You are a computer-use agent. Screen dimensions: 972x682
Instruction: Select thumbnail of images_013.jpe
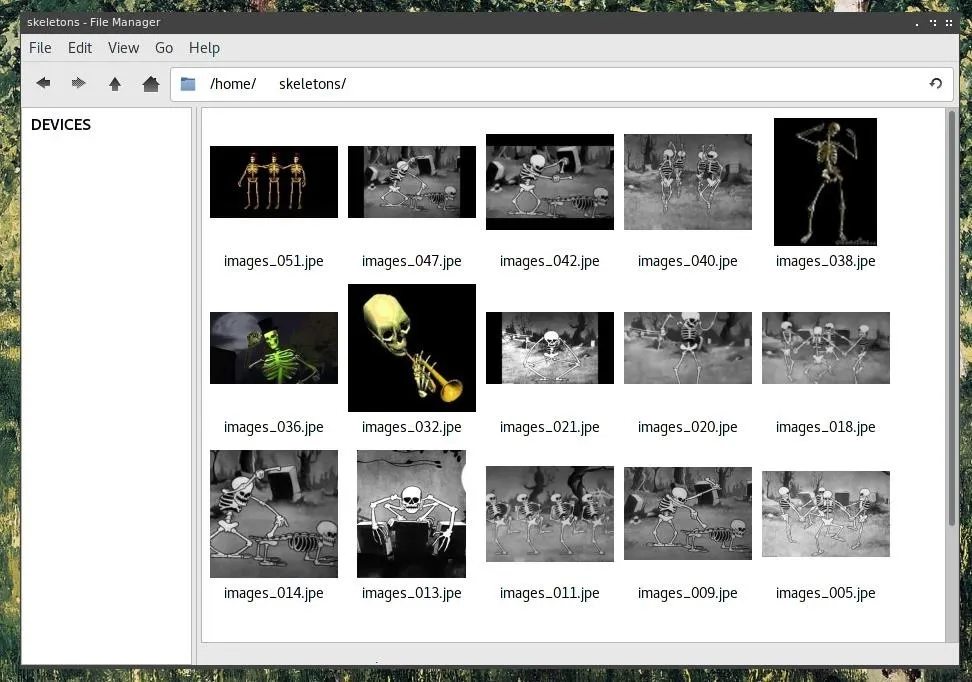pyautogui.click(x=412, y=514)
